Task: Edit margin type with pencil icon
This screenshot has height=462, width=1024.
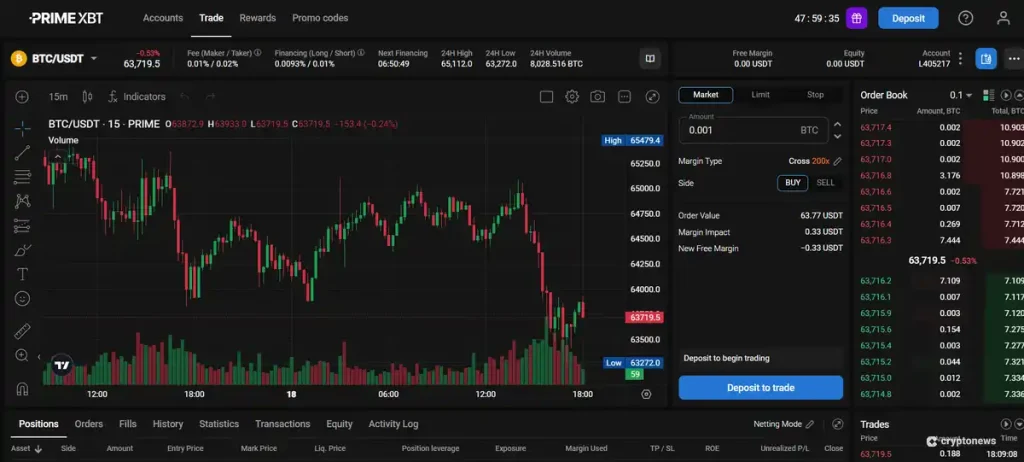Action: point(838,161)
